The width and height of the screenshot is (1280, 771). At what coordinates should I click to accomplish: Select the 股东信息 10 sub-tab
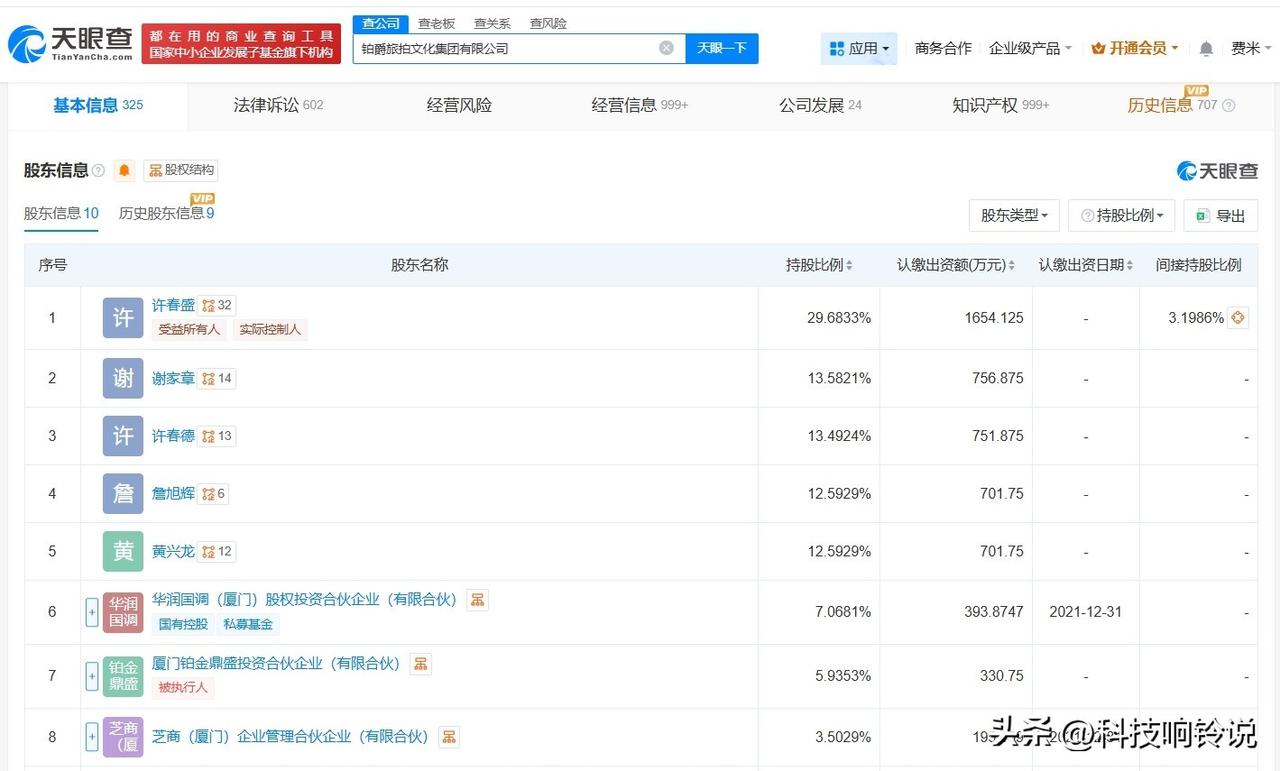(x=61, y=213)
